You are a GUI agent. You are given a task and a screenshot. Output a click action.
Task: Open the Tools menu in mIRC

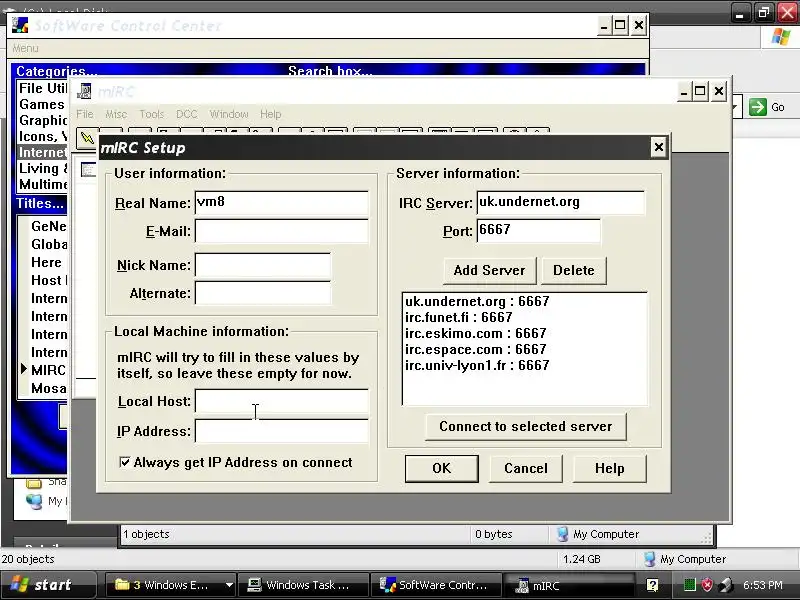coord(152,114)
